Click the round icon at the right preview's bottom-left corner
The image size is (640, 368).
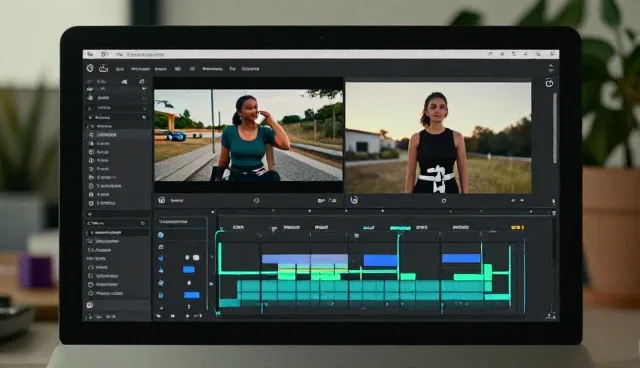click(354, 200)
